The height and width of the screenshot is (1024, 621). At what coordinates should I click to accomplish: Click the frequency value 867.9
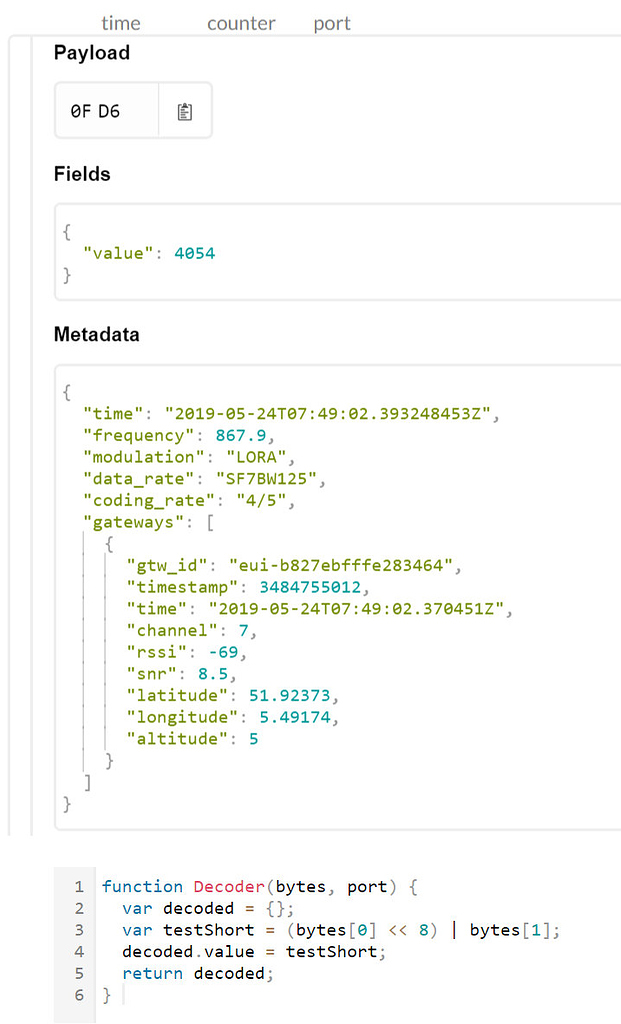(241, 436)
